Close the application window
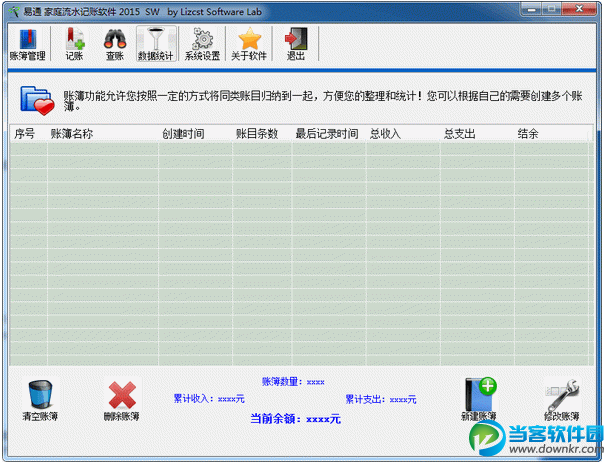Screen dimensions: 605x463 click(x=579, y=9)
